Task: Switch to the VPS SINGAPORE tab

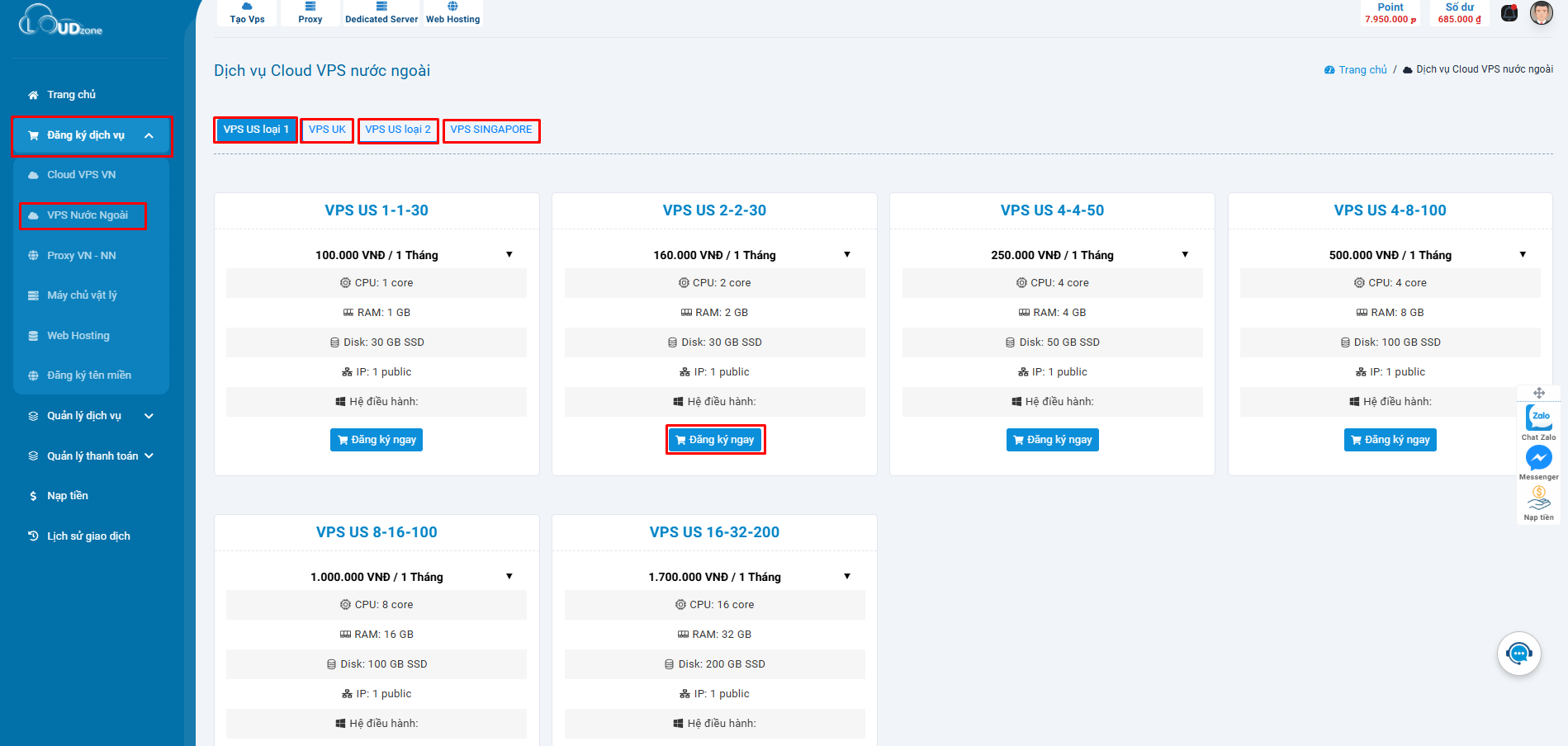Action: 491,130
